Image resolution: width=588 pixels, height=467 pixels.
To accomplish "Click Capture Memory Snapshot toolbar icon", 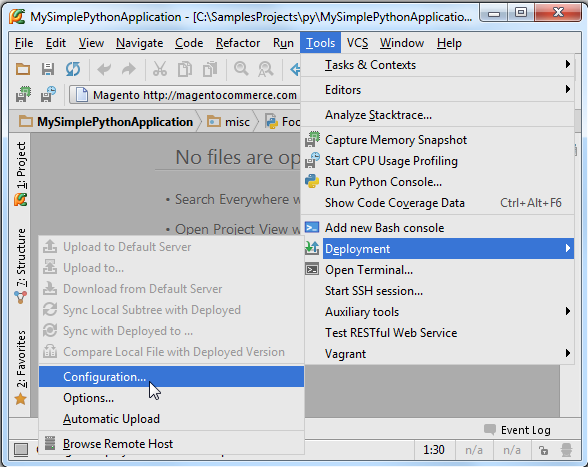I will point(24,95).
